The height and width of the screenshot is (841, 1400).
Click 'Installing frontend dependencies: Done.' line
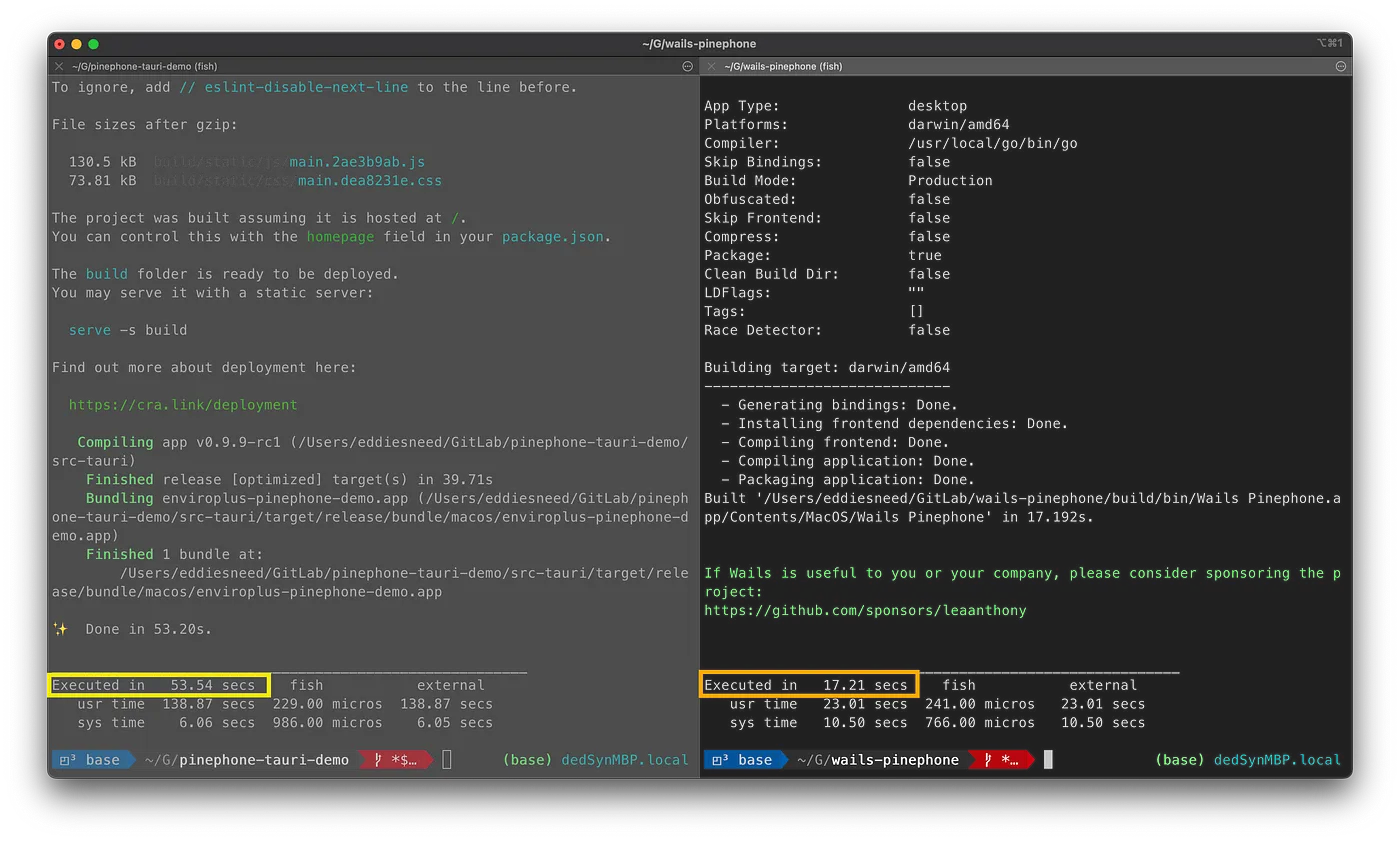895,423
